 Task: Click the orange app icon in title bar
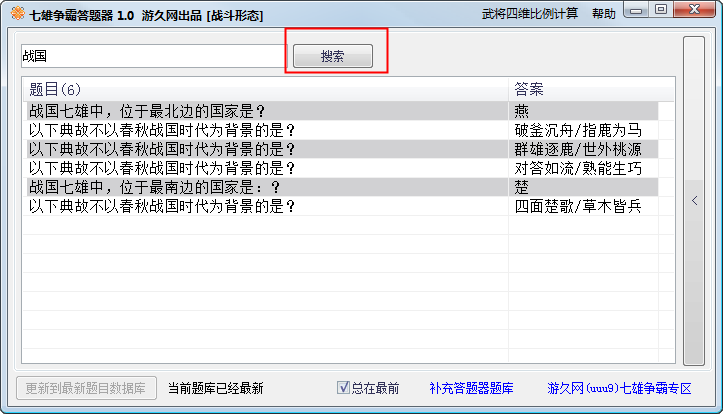click(x=18, y=14)
